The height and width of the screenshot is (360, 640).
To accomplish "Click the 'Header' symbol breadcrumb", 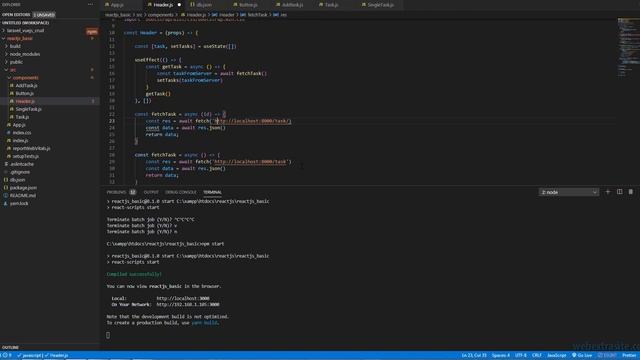I will 227,15.
